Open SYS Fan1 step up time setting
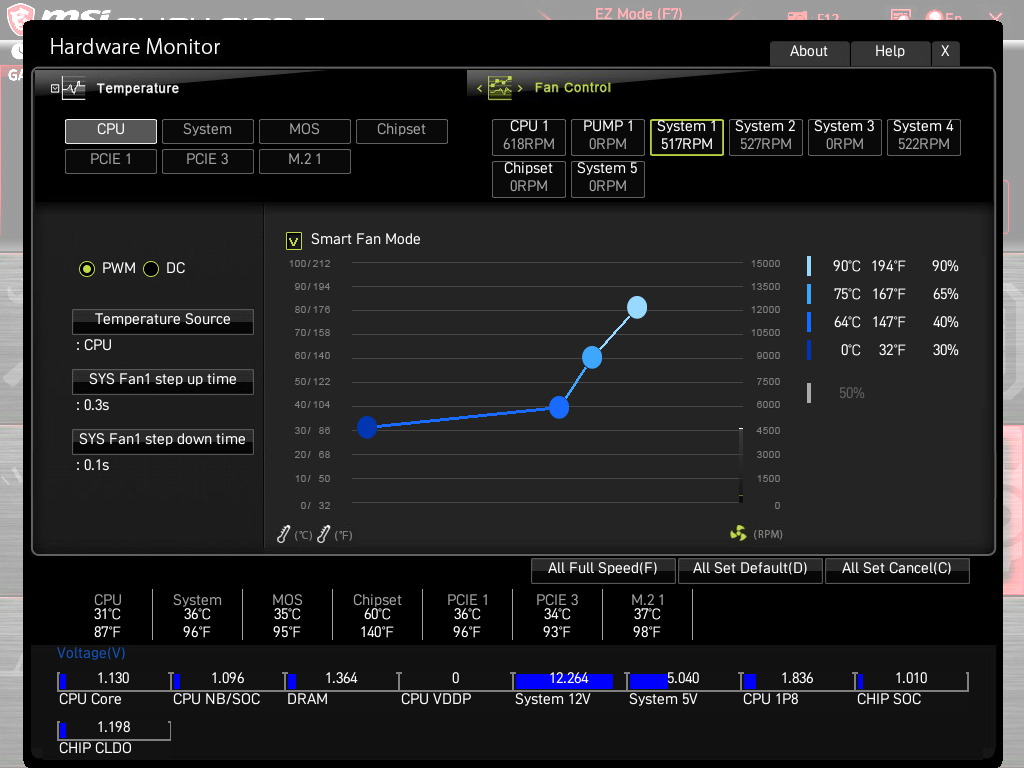Screen dimensions: 1024x768 pos(163,381)
